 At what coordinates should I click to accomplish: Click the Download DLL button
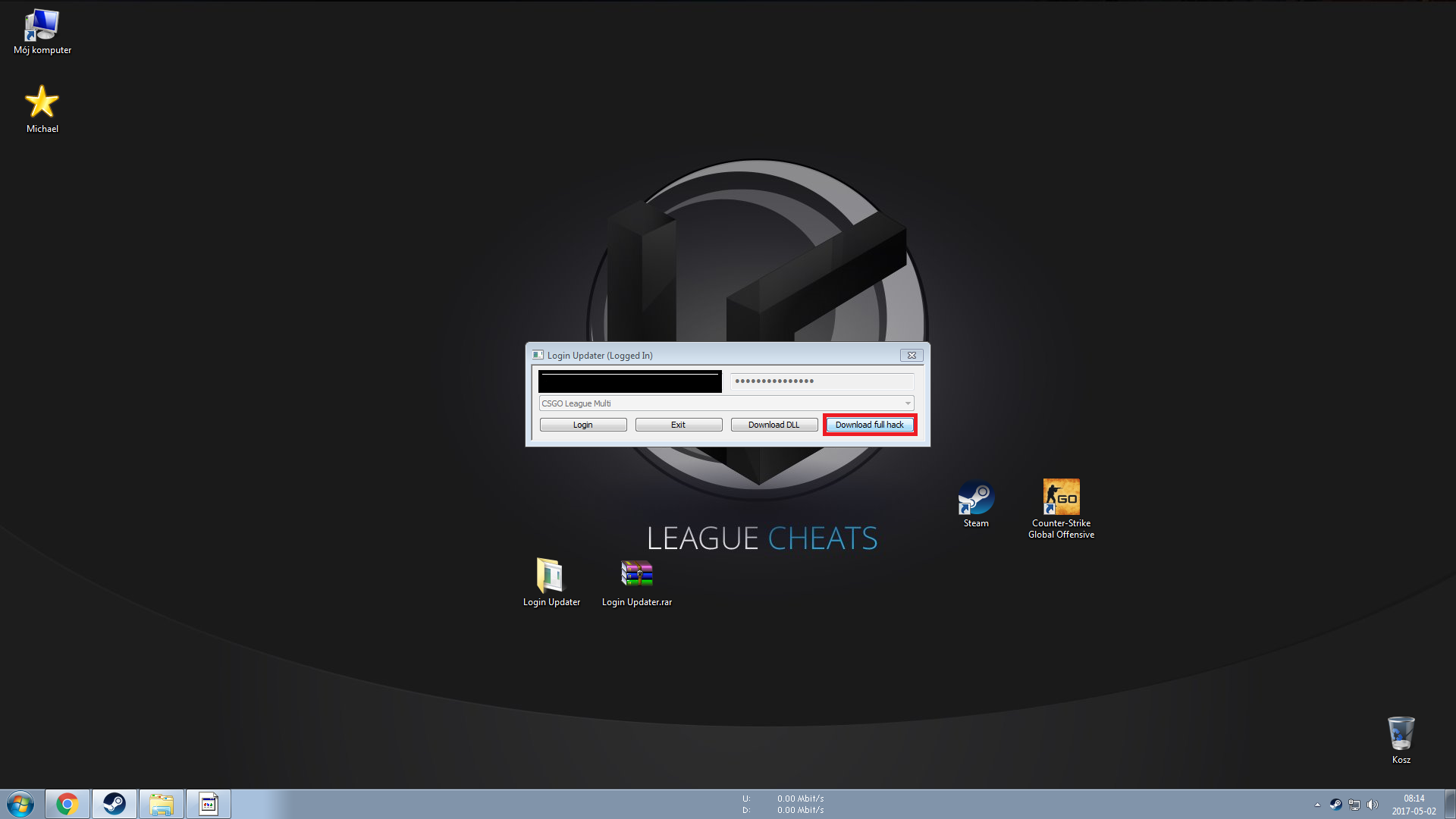click(774, 425)
